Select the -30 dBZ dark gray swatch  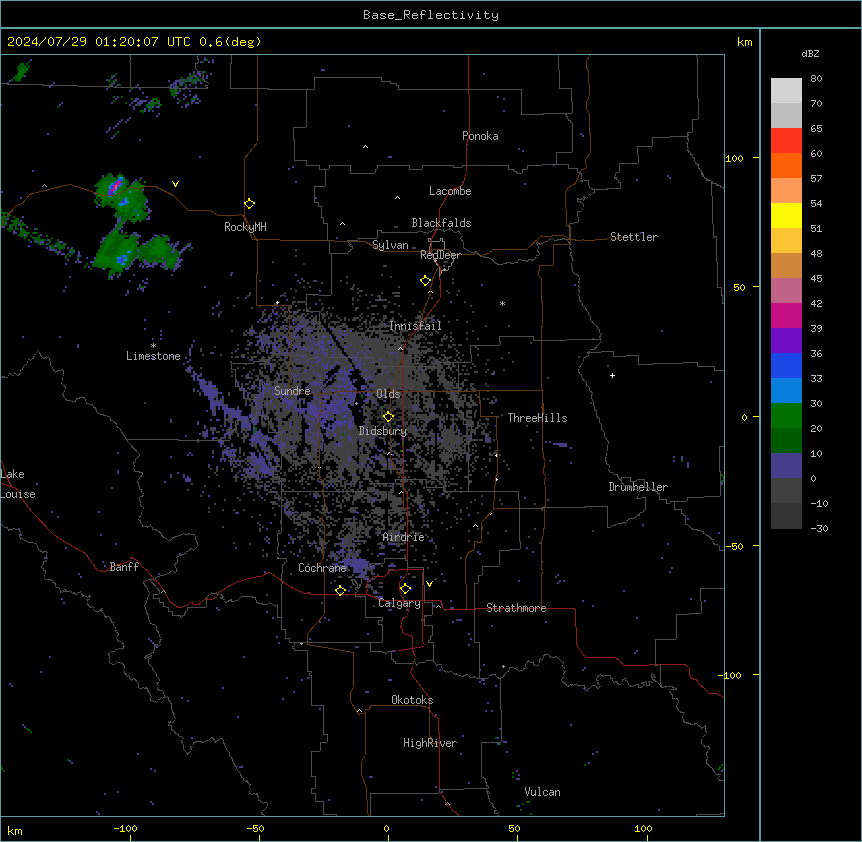point(786,516)
